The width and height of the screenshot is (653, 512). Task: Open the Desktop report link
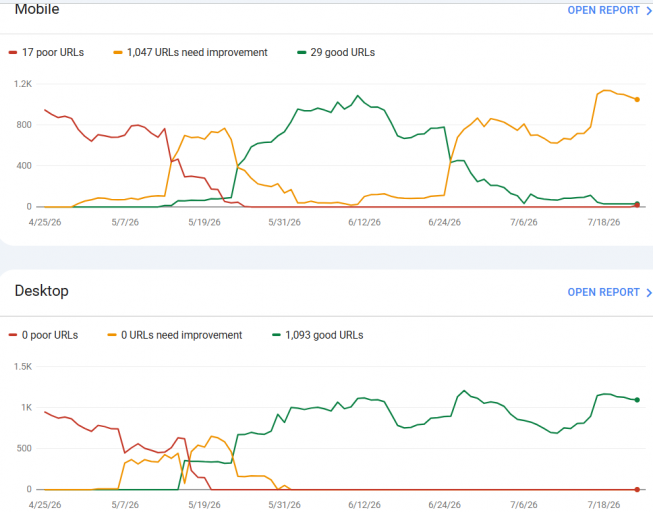tap(603, 292)
